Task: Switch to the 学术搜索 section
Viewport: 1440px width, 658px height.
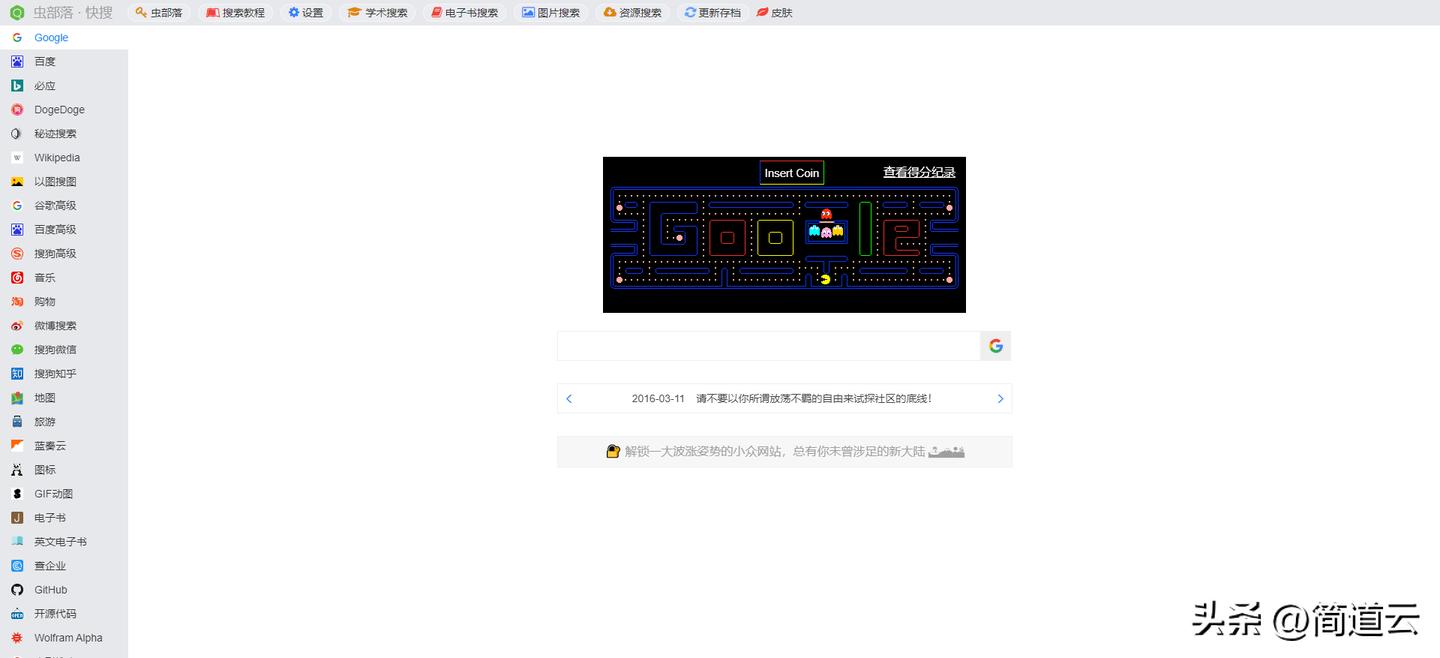Action: pyautogui.click(x=378, y=13)
